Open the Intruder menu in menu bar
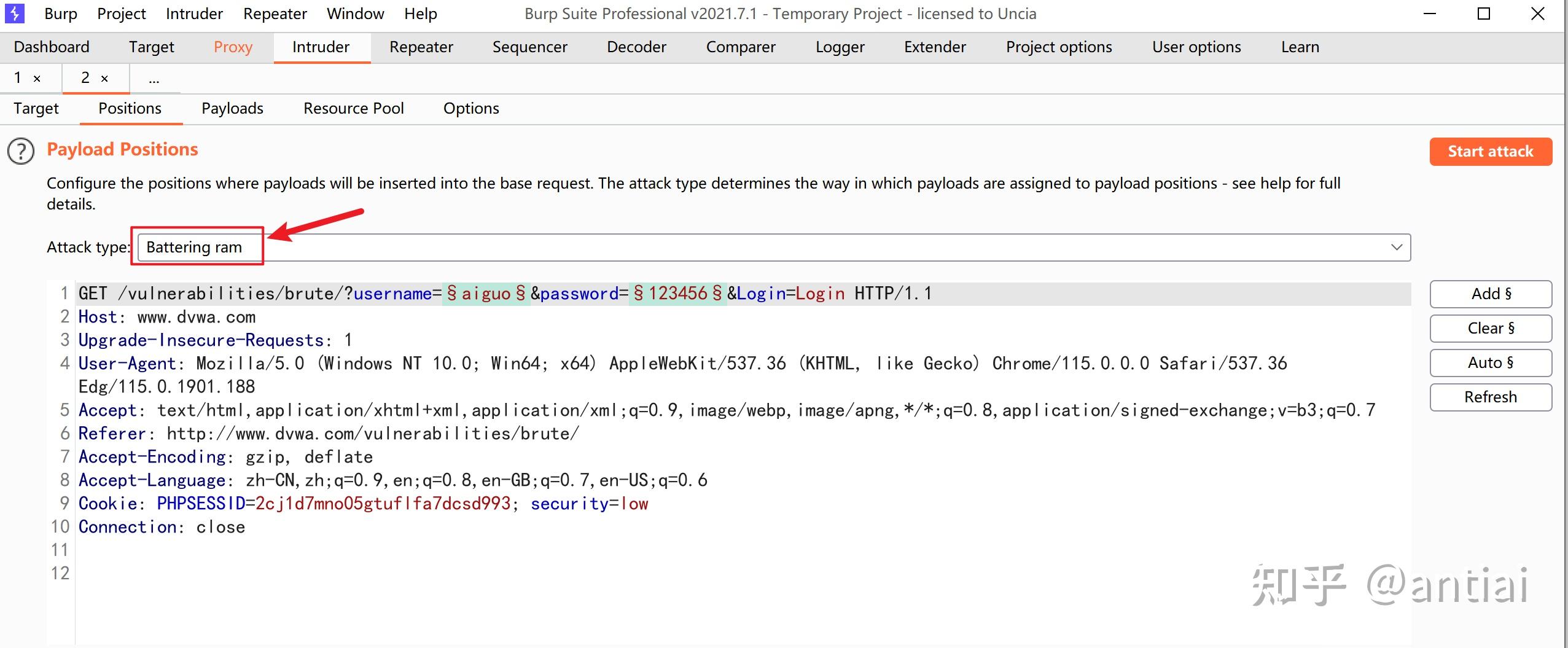Screen dimensions: 1568x648 point(194,14)
